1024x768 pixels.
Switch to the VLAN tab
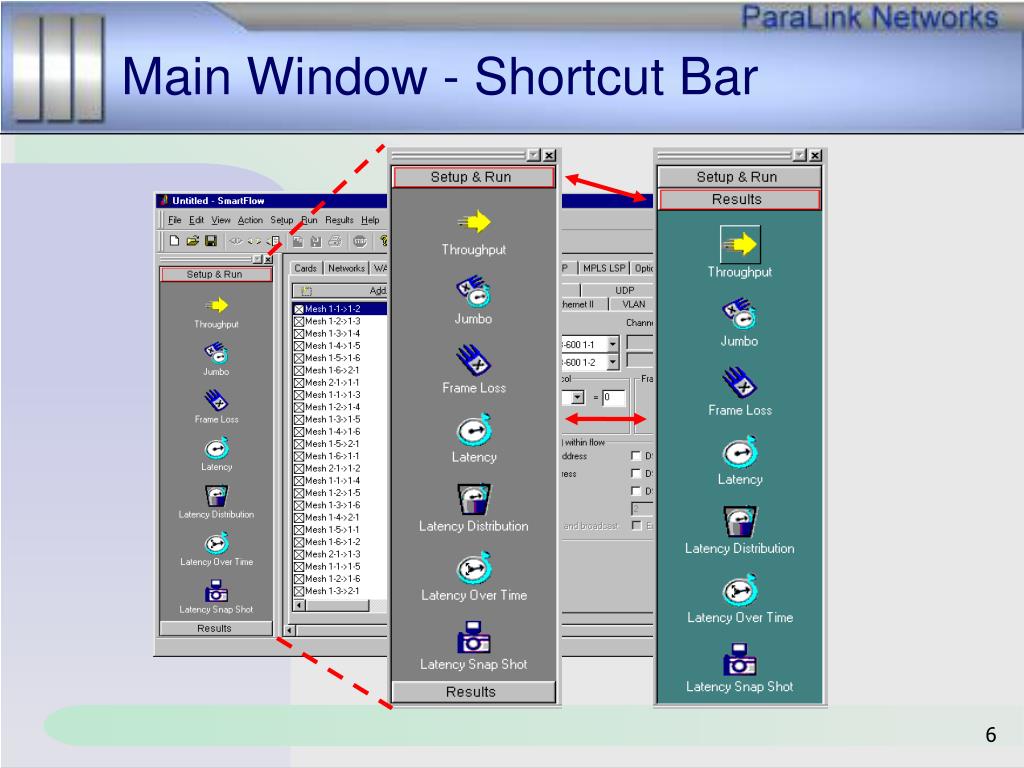tap(633, 304)
